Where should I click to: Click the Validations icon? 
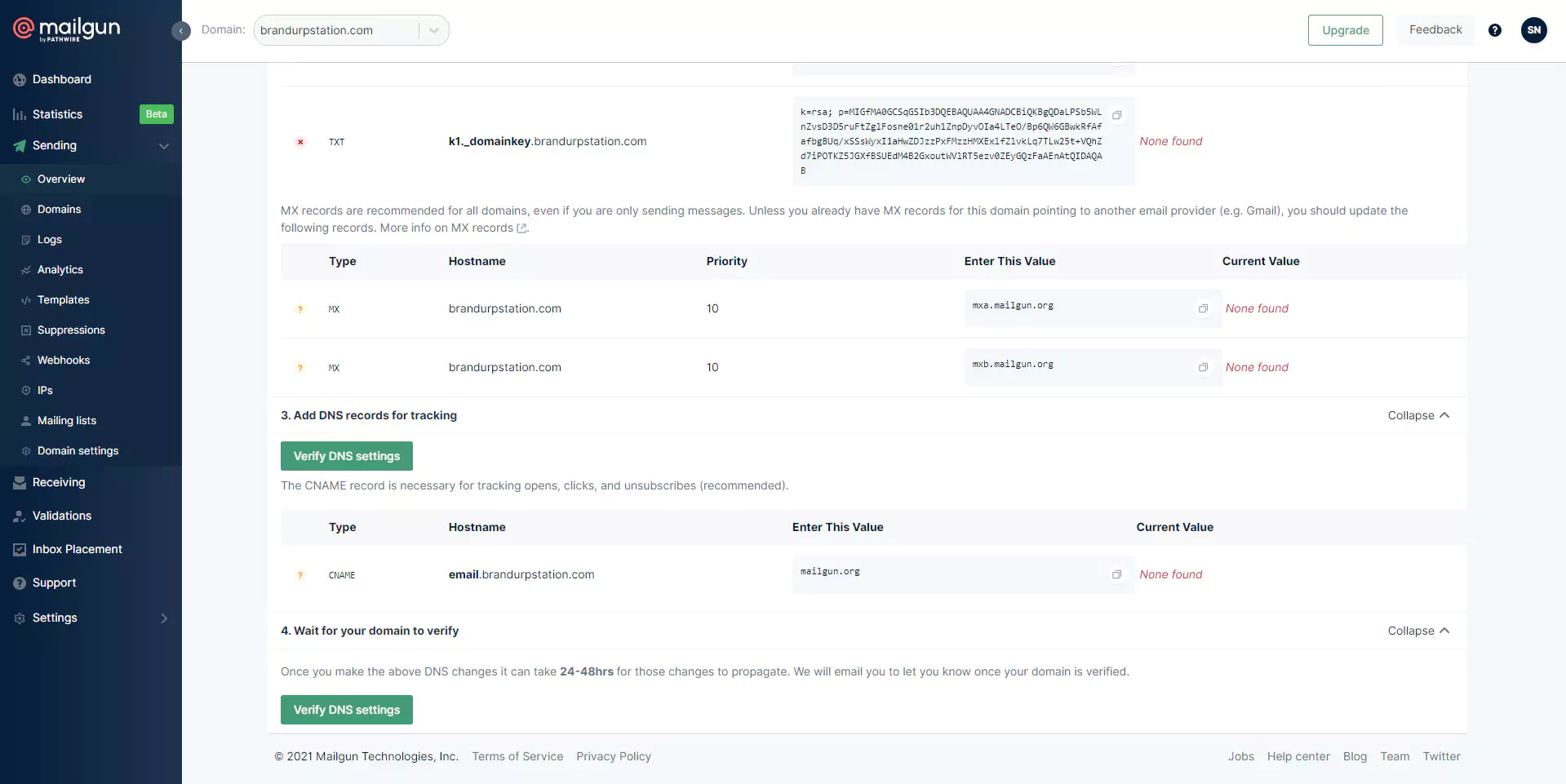pos(20,516)
